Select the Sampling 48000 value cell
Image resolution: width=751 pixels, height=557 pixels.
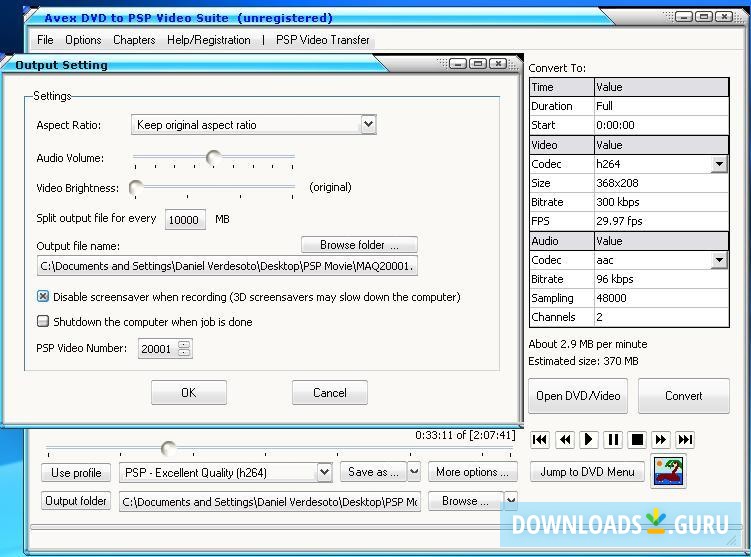click(661, 298)
